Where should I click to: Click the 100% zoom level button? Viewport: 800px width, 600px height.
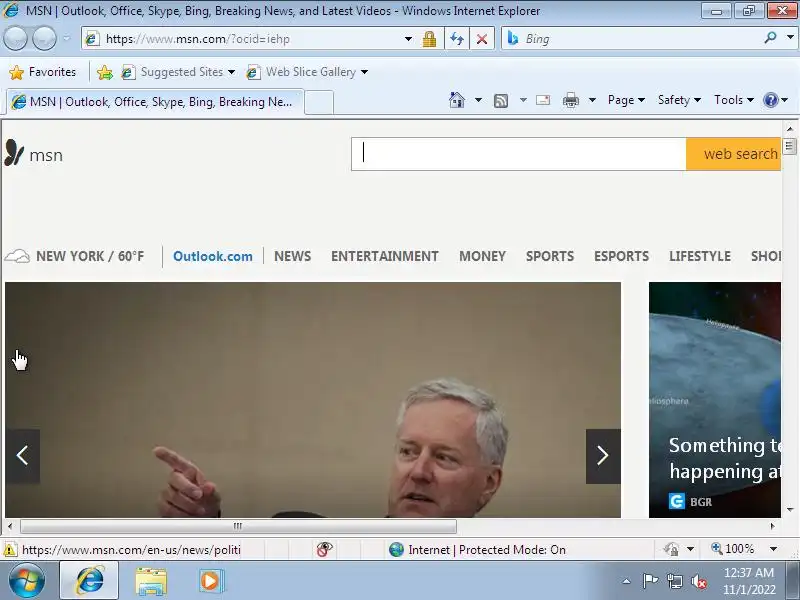pyautogui.click(x=733, y=548)
